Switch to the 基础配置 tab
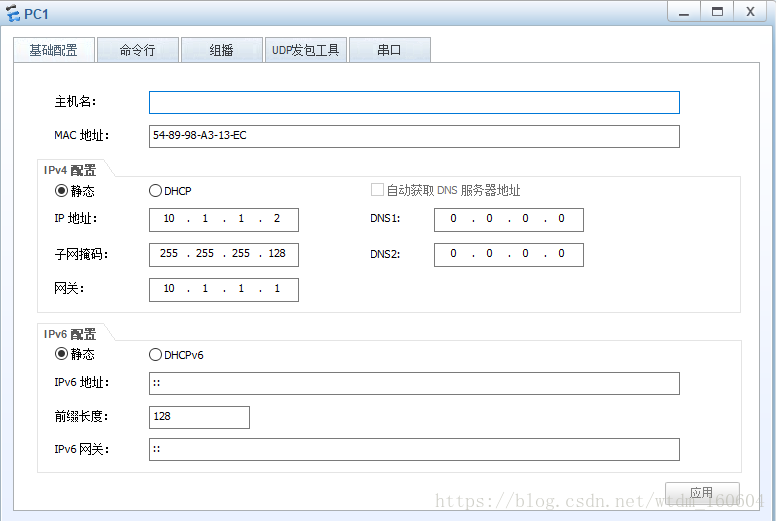This screenshot has height=521, width=776. tap(53, 50)
